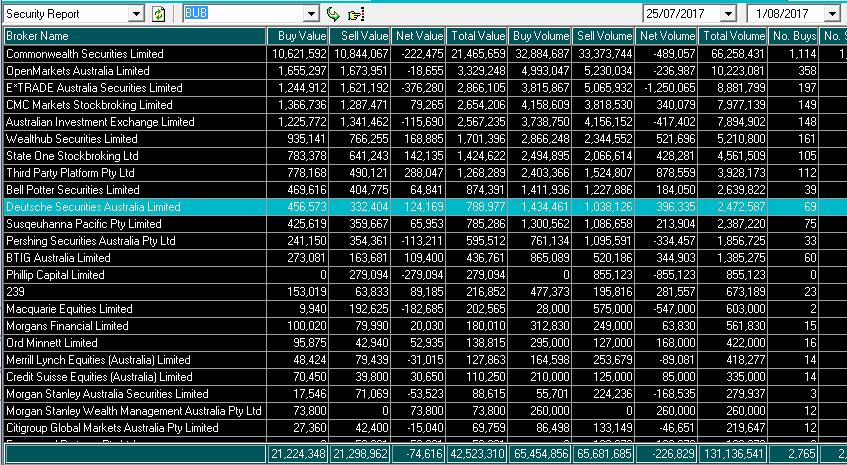
Task: Open the 25/07/2017 start date dropdown
Action: tap(729, 14)
